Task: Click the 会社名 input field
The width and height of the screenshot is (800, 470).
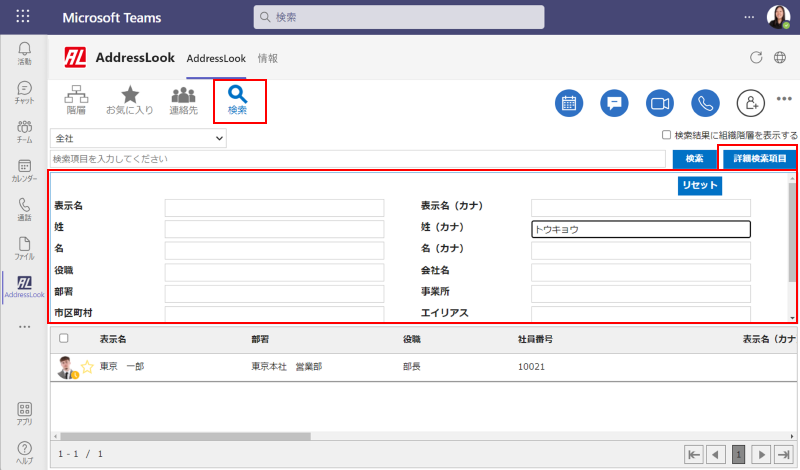Action: click(x=640, y=272)
